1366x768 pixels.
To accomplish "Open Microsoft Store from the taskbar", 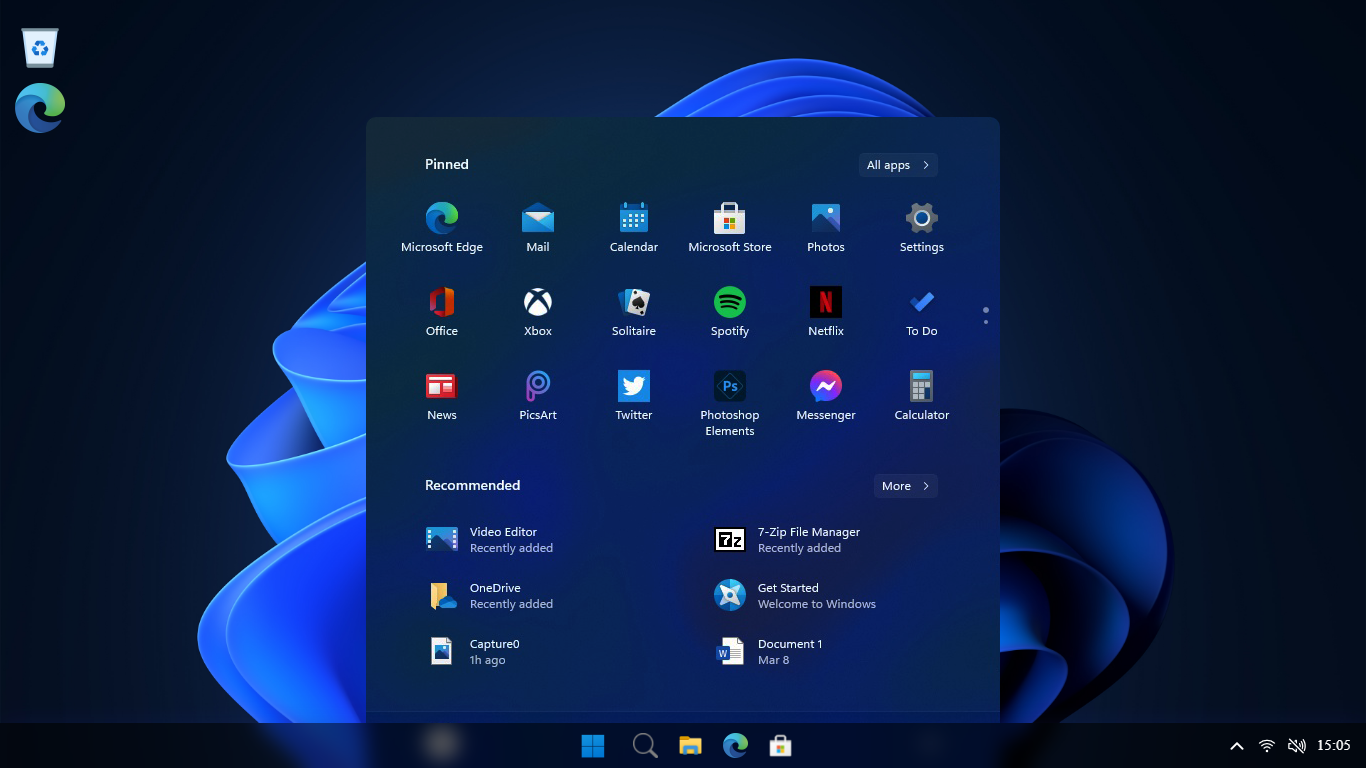I will pos(780,746).
